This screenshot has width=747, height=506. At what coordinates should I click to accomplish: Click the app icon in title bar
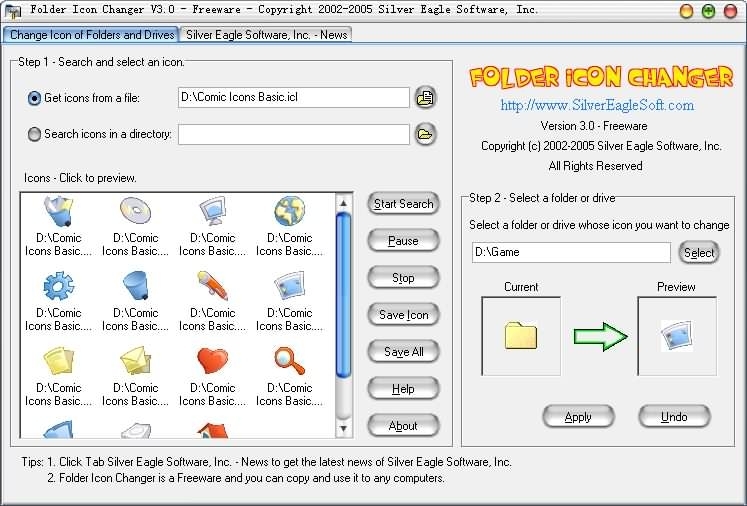click(x=13, y=10)
